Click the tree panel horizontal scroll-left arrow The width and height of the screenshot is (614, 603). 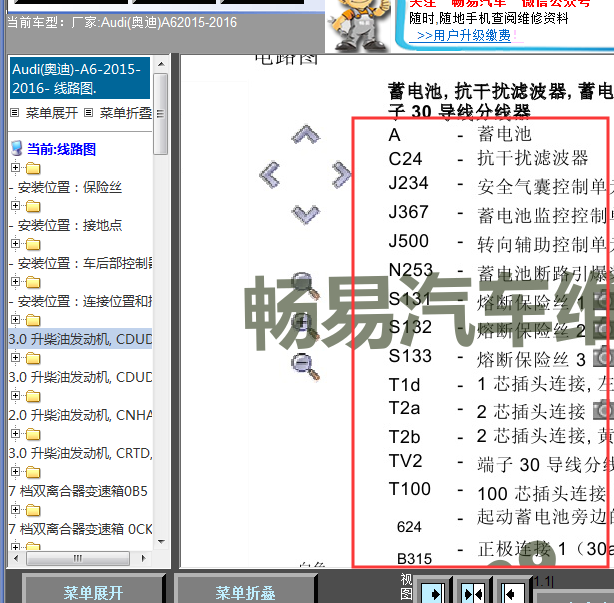pyautogui.click(x=16, y=558)
